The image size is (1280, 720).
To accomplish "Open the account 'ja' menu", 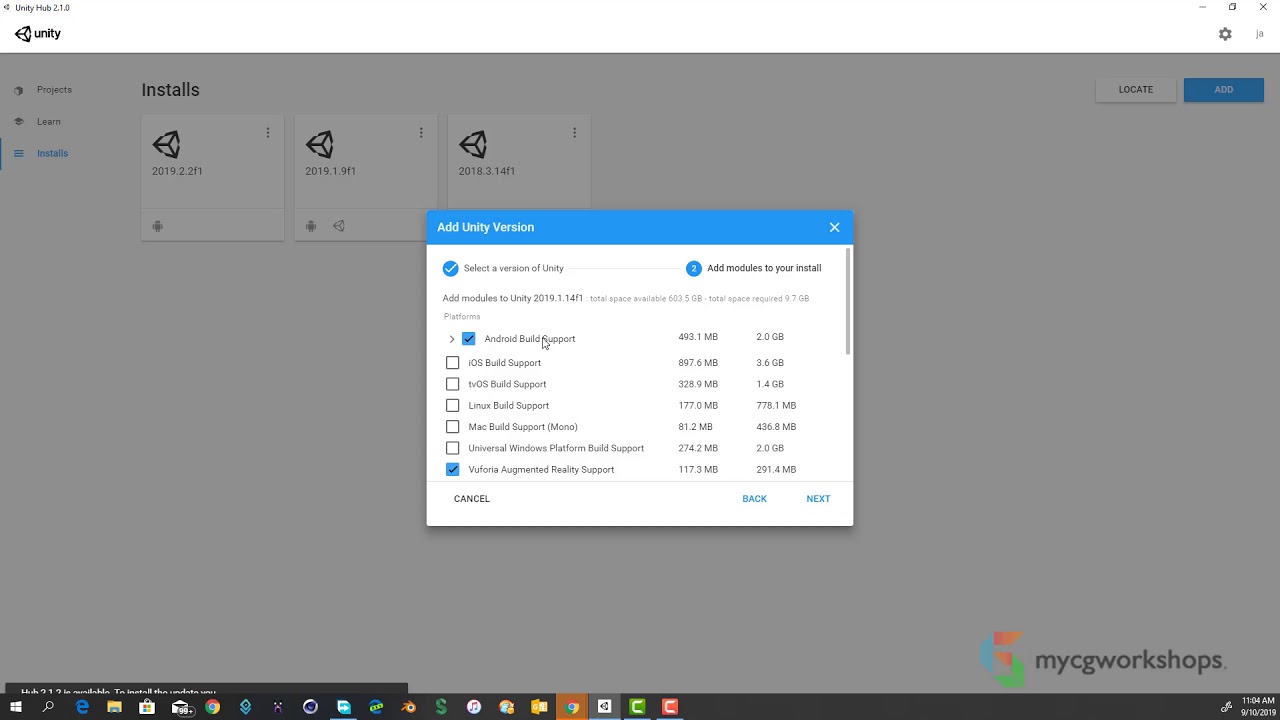I will click(x=1261, y=34).
